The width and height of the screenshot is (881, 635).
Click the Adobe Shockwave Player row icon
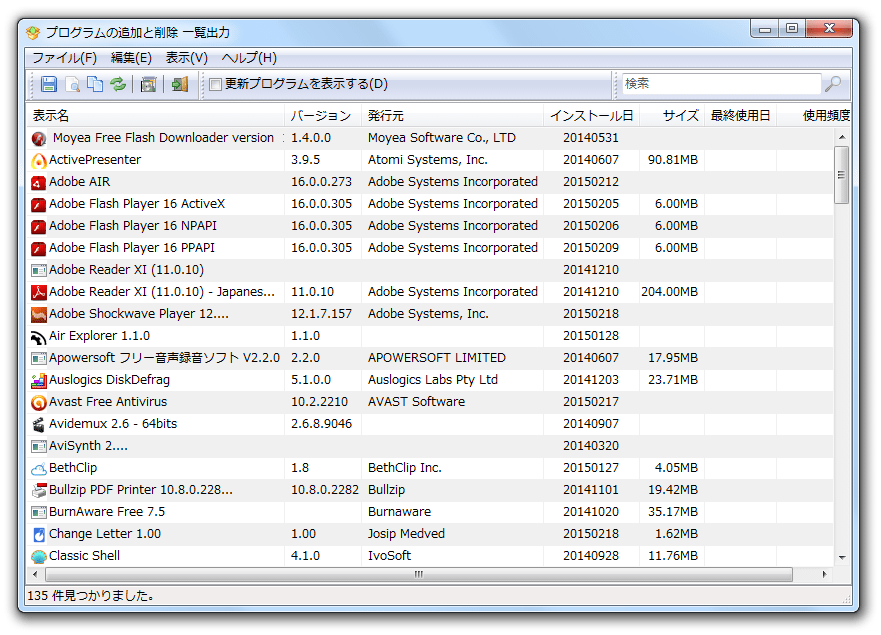point(39,315)
